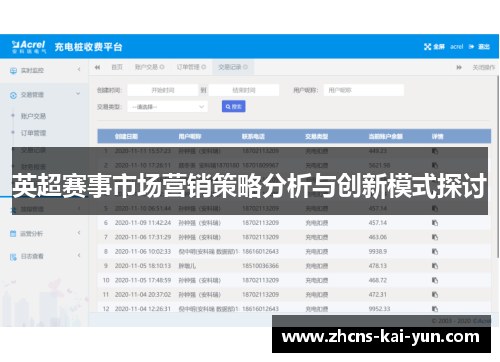Click phone number 18510036366 in row 9

260,266
